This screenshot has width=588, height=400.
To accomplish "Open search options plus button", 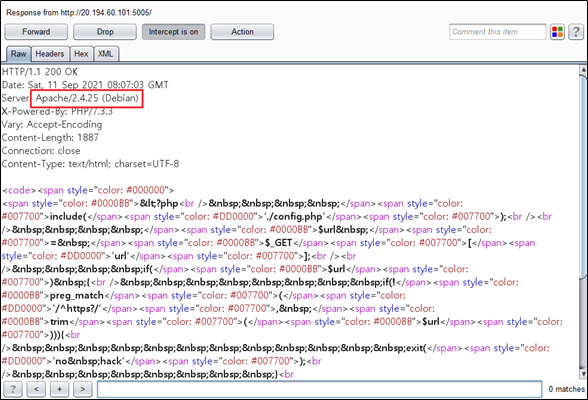I will (59, 389).
